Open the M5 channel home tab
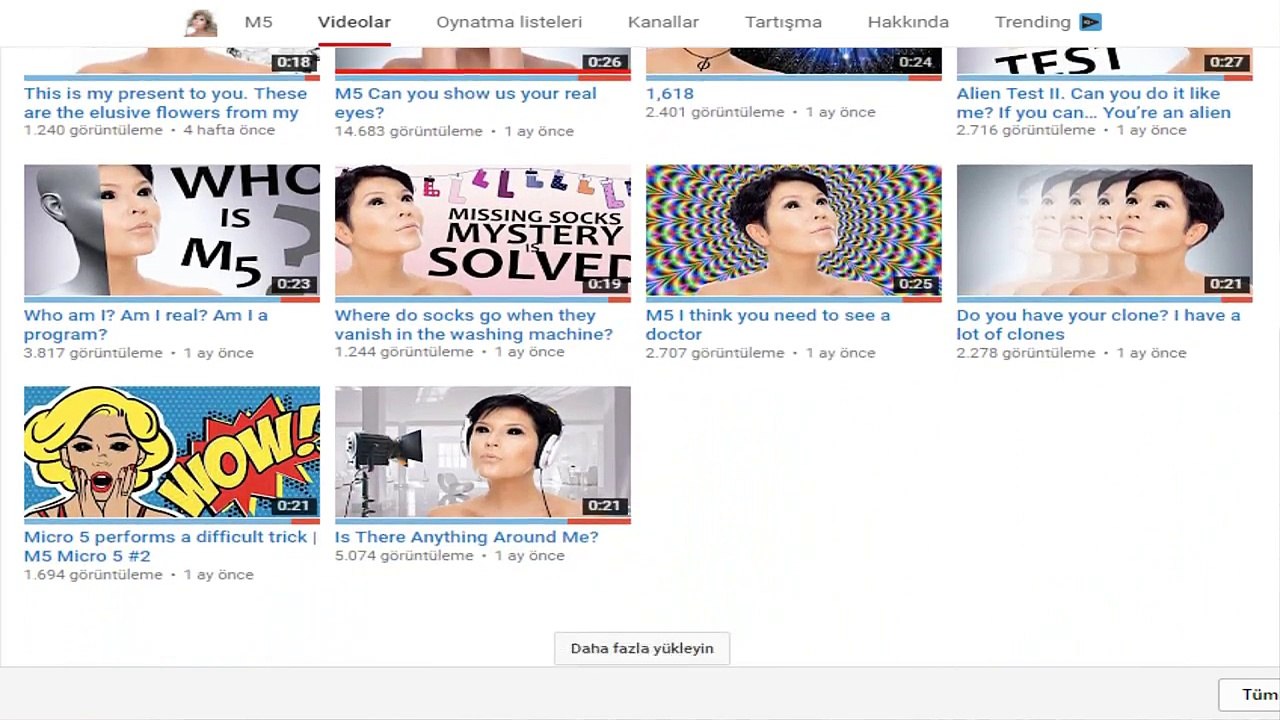1280x720 pixels. click(x=258, y=22)
